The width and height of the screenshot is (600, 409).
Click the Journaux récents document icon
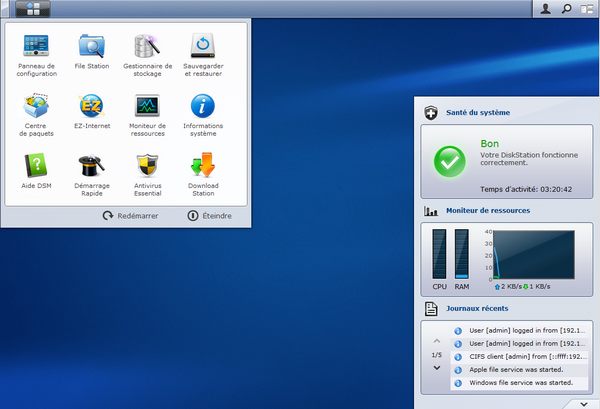tap(431, 308)
